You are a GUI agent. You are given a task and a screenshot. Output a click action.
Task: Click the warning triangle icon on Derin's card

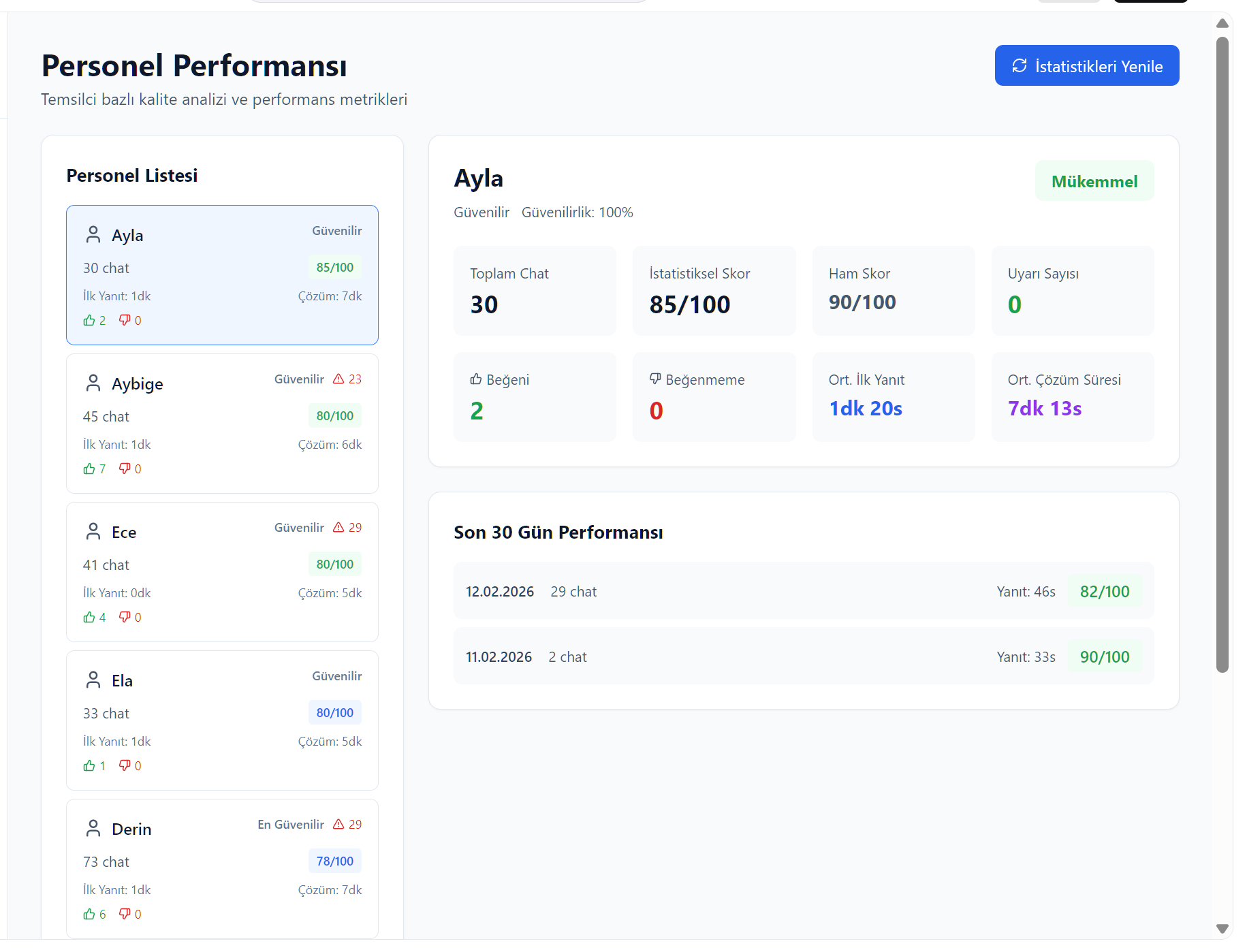click(x=338, y=825)
